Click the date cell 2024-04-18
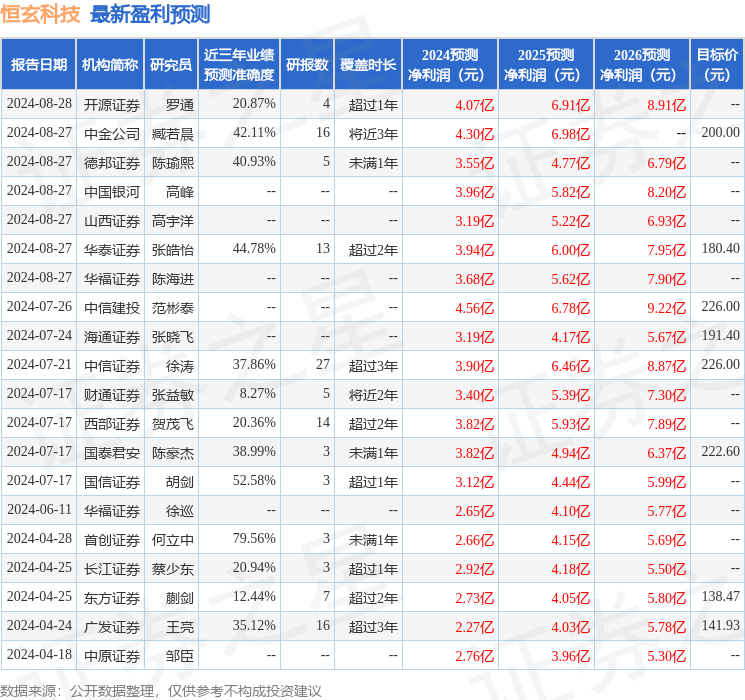This screenshot has width=745, height=700. (x=39, y=654)
